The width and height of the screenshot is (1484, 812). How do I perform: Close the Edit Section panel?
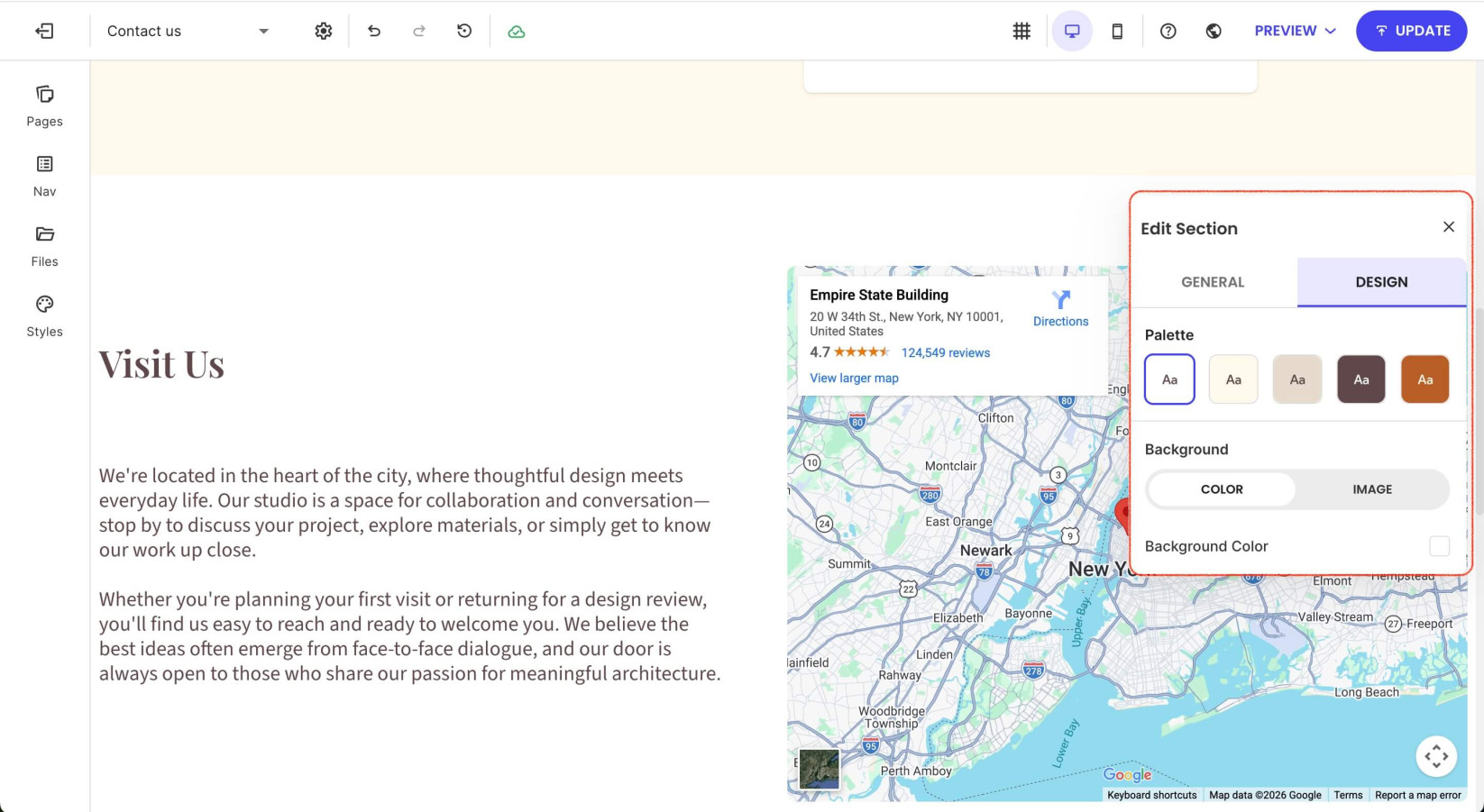coord(1449,227)
